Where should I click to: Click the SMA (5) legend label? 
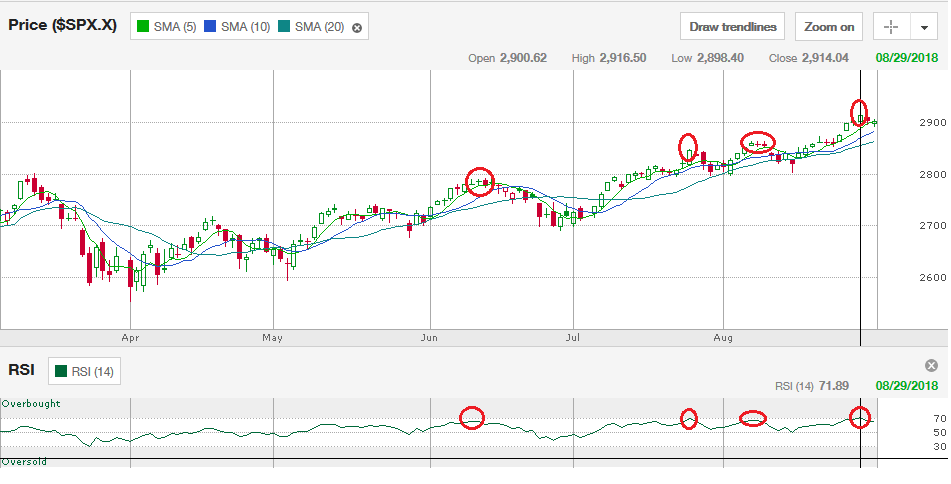click(x=175, y=27)
